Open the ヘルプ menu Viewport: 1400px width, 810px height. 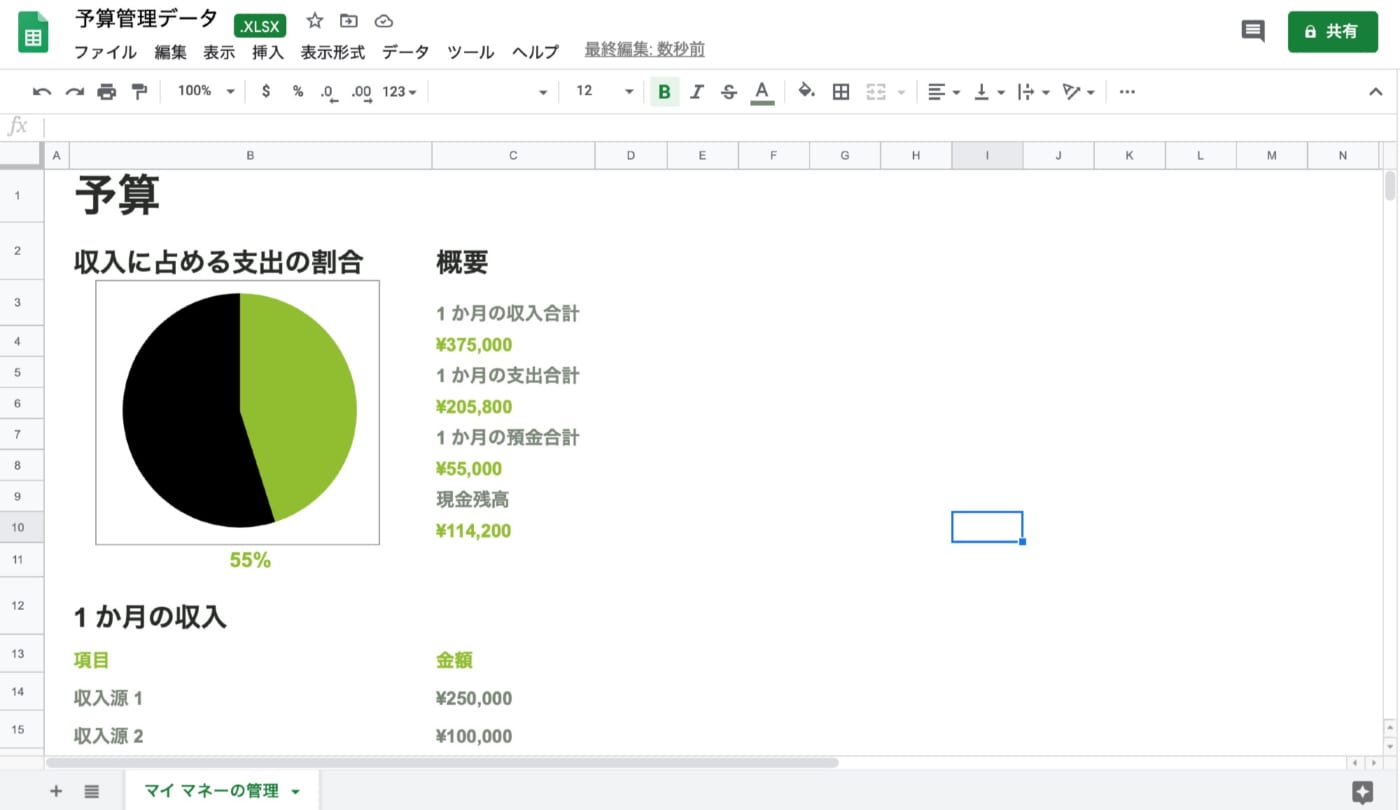[535, 52]
